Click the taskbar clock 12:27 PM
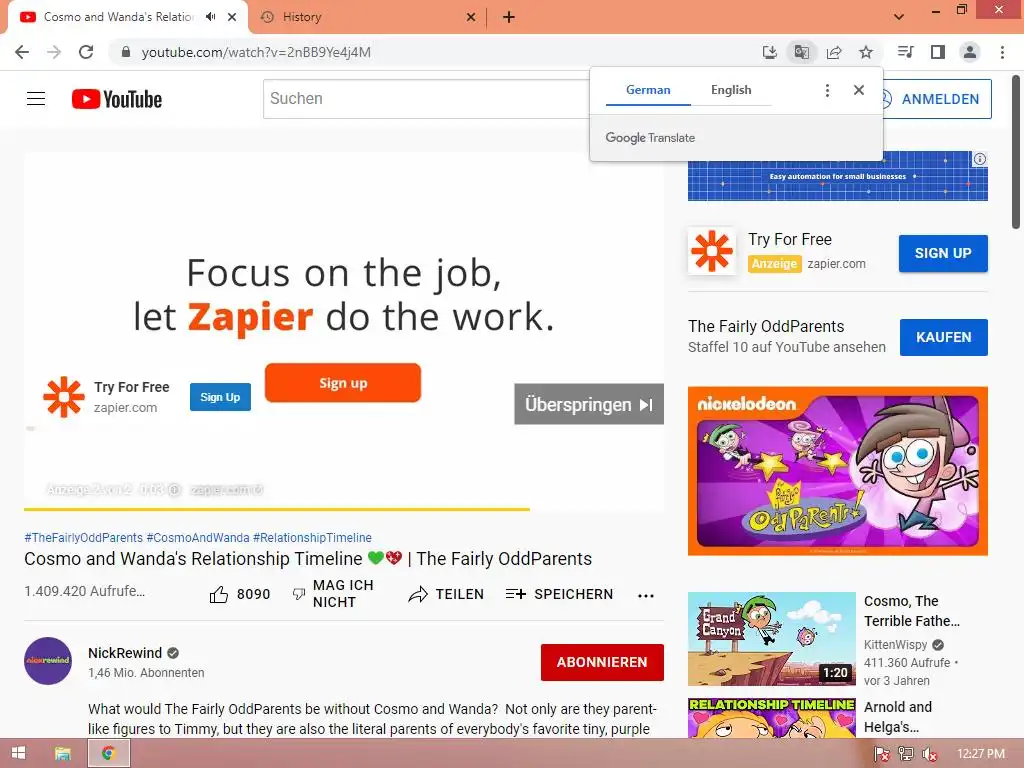The height and width of the screenshot is (768, 1024). pos(980,754)
